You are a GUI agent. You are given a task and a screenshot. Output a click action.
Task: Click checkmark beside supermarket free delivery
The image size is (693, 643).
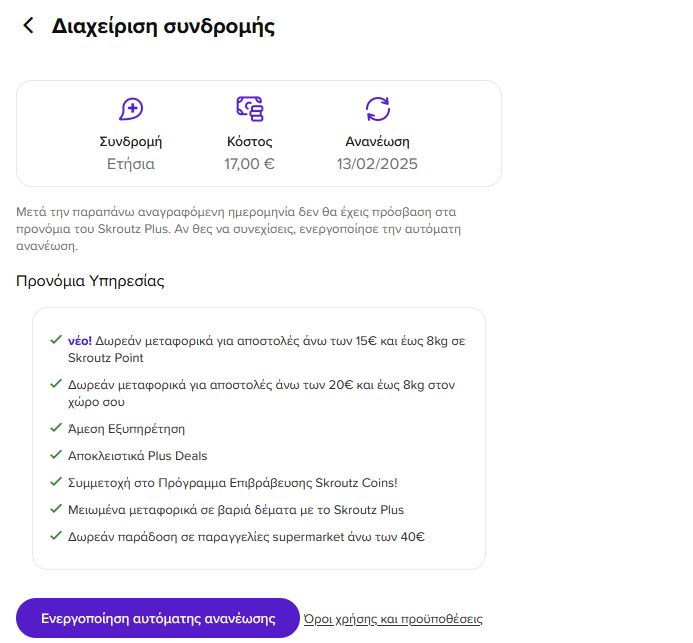56,536
